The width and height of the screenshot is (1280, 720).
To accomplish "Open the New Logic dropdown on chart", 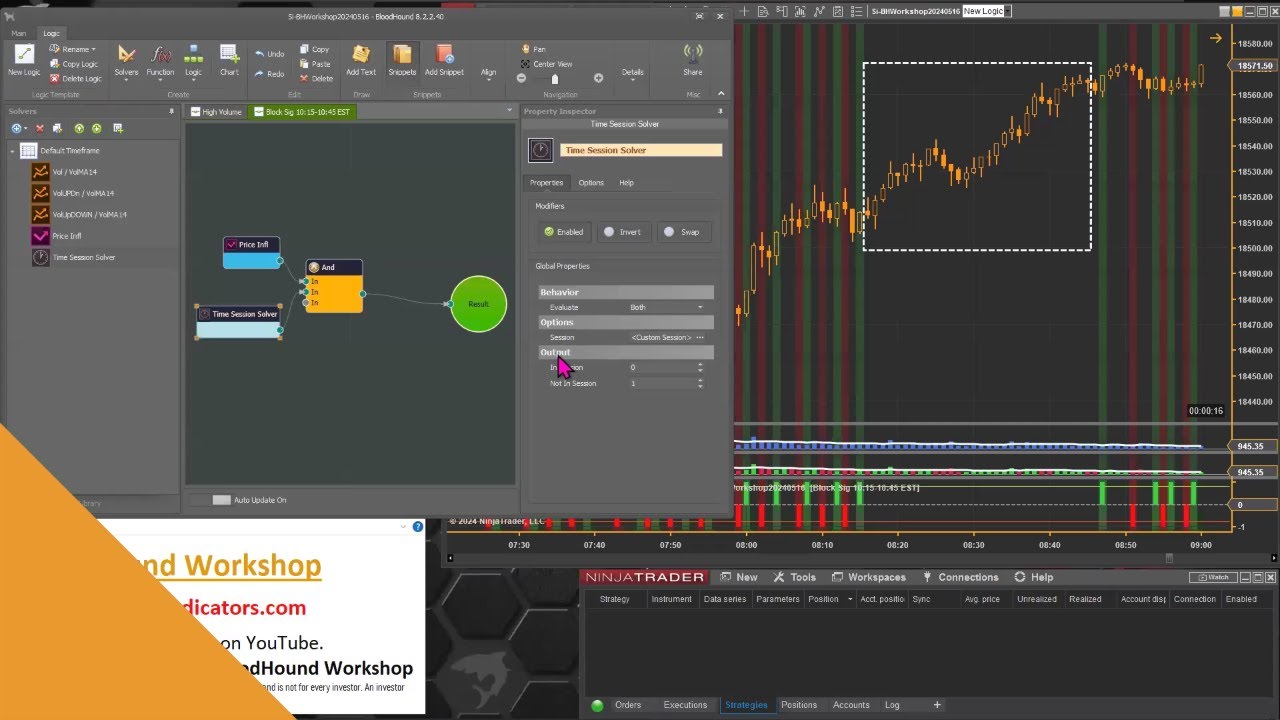I will [x=1008, y=11].
